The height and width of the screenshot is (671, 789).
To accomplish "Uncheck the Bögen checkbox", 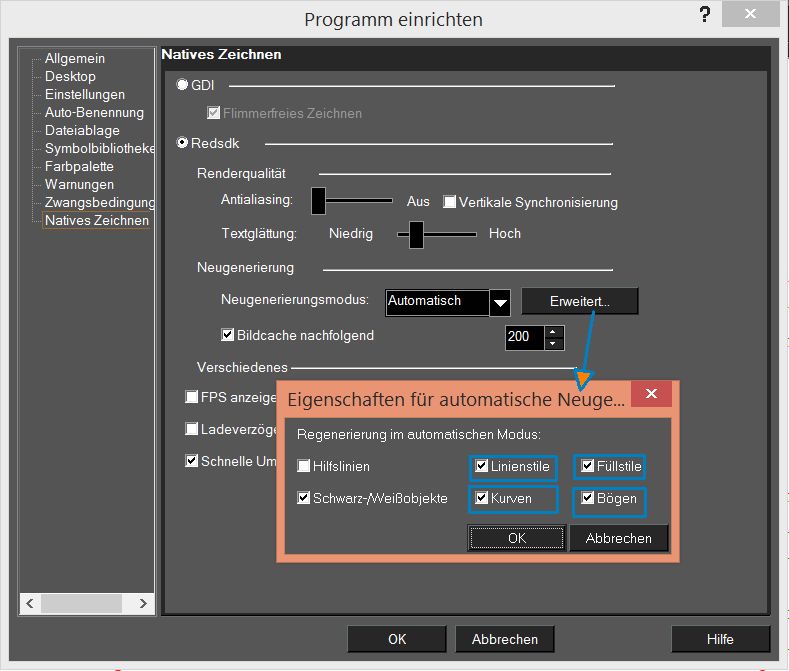I will pos(588,498).
